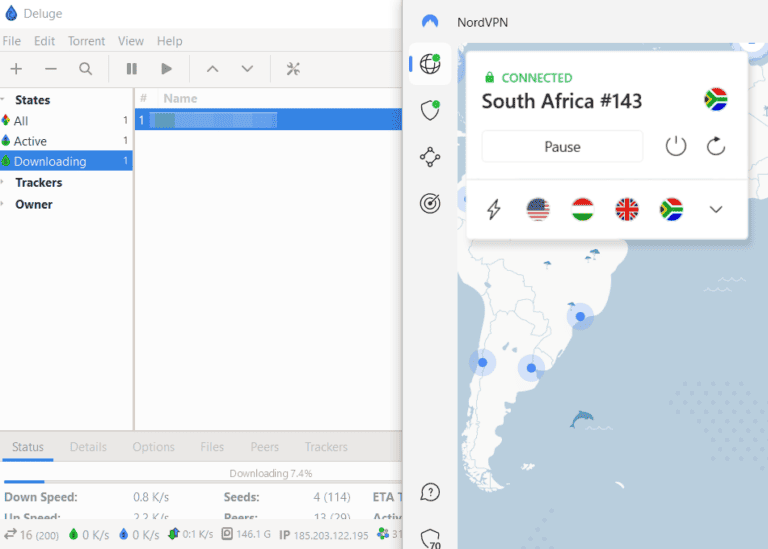Image resolution: width=768 pixels, height=549 pixels.
Task: Sort torrents by Name column header
Action: click(180, 98)
